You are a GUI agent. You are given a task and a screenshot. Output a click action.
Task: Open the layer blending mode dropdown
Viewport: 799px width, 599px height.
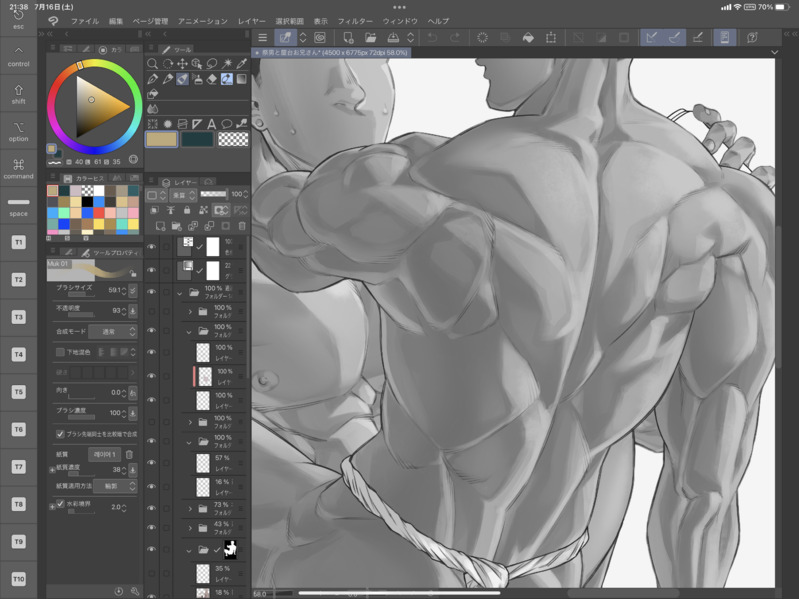[183, 195]
